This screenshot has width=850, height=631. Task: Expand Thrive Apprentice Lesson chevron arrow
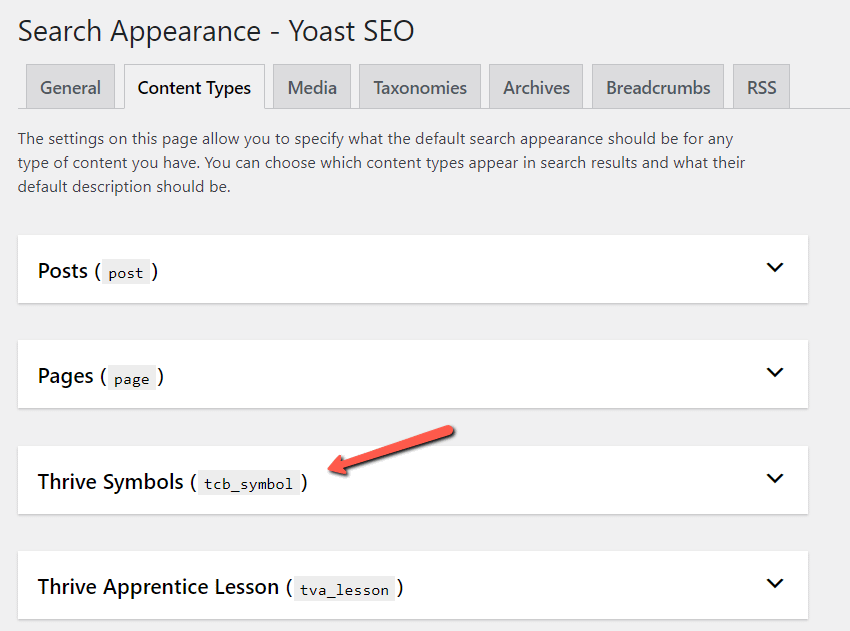(x=775, y=583)
